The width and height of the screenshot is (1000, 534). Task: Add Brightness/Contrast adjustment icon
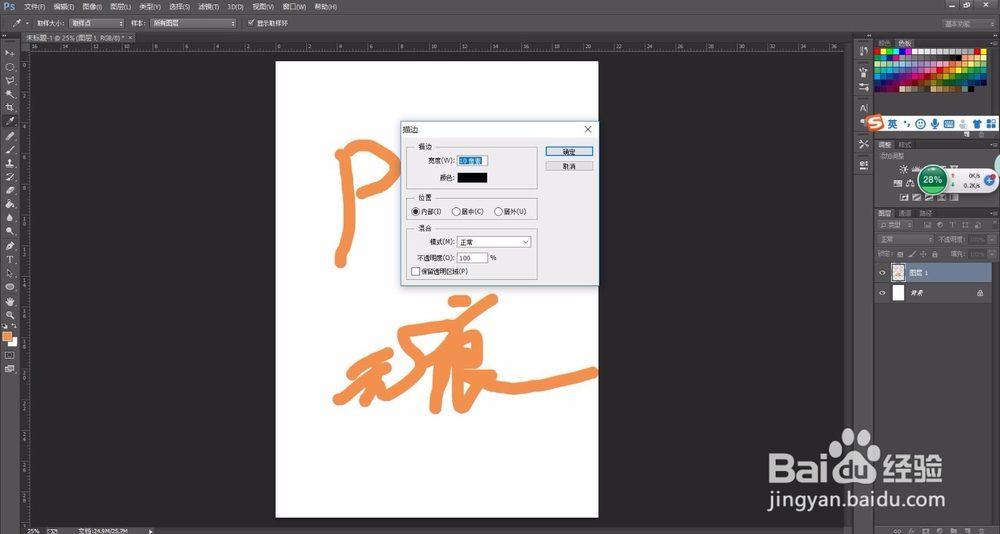pyautogui.click(x=904, y=169)
